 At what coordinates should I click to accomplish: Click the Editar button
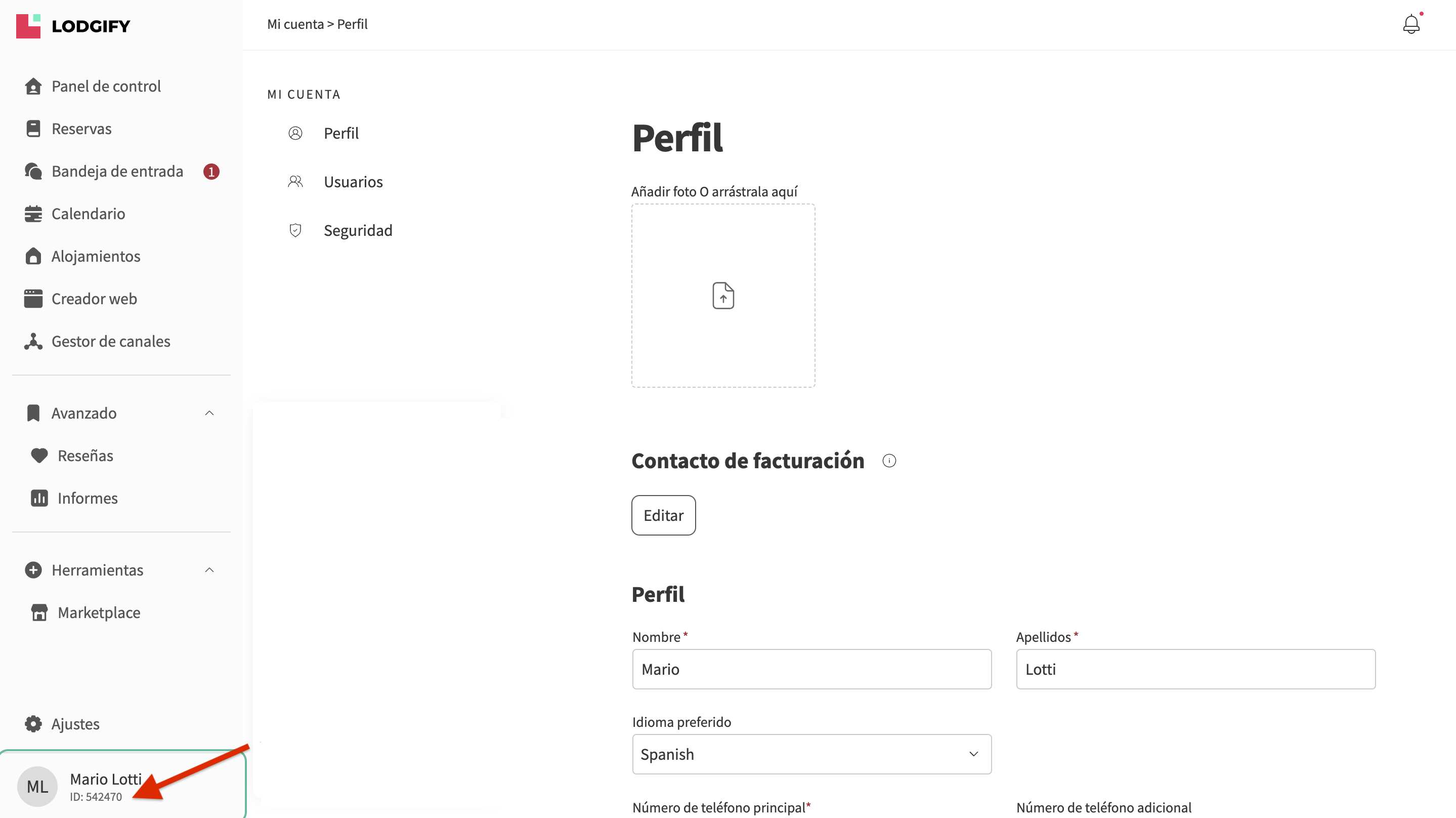[663, 515]
